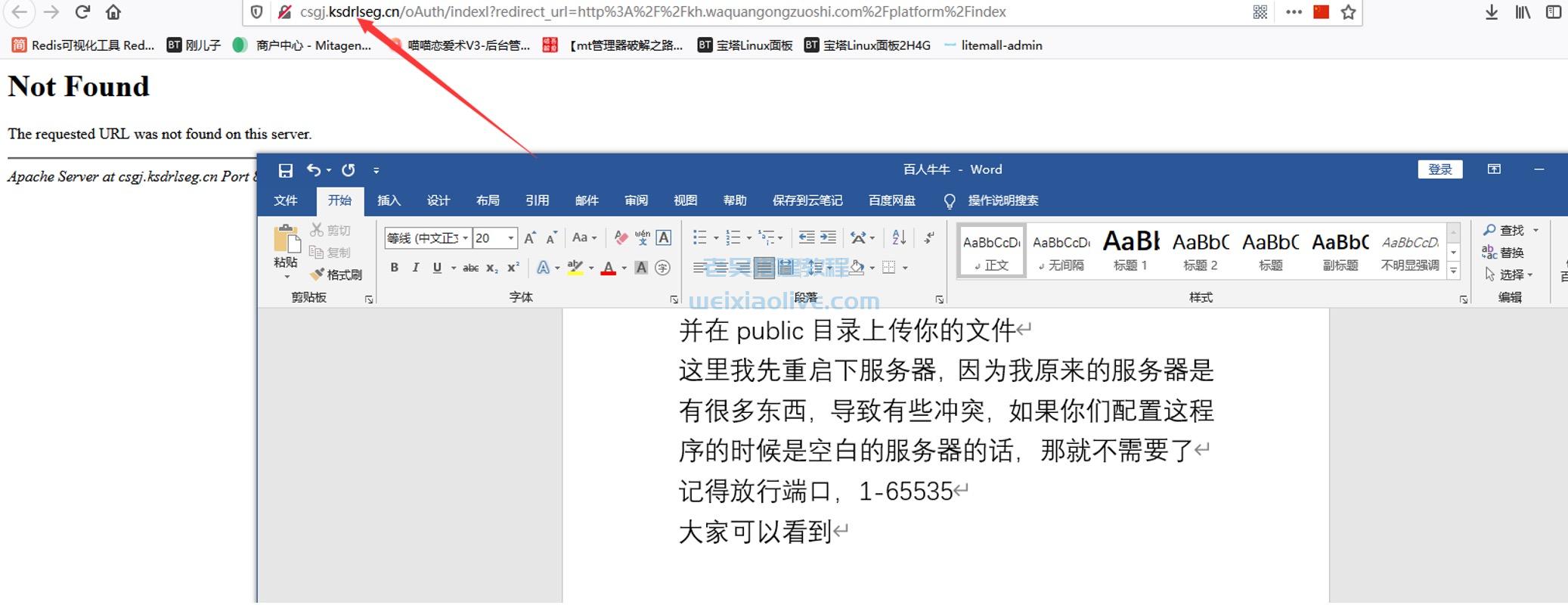Click the Save icon in Word's quick access toolbar
The width and height of the screenshot is (1568, 605).
point(285,170)
